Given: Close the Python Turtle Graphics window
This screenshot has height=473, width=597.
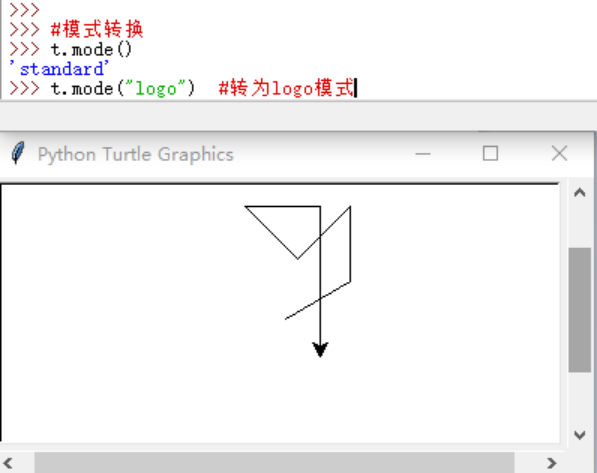Looking at the screenshot, I should pos(559,153).
